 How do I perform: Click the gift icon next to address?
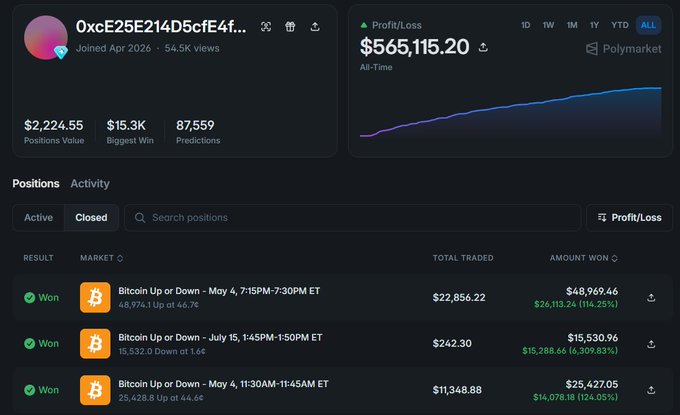coord(290,27)
